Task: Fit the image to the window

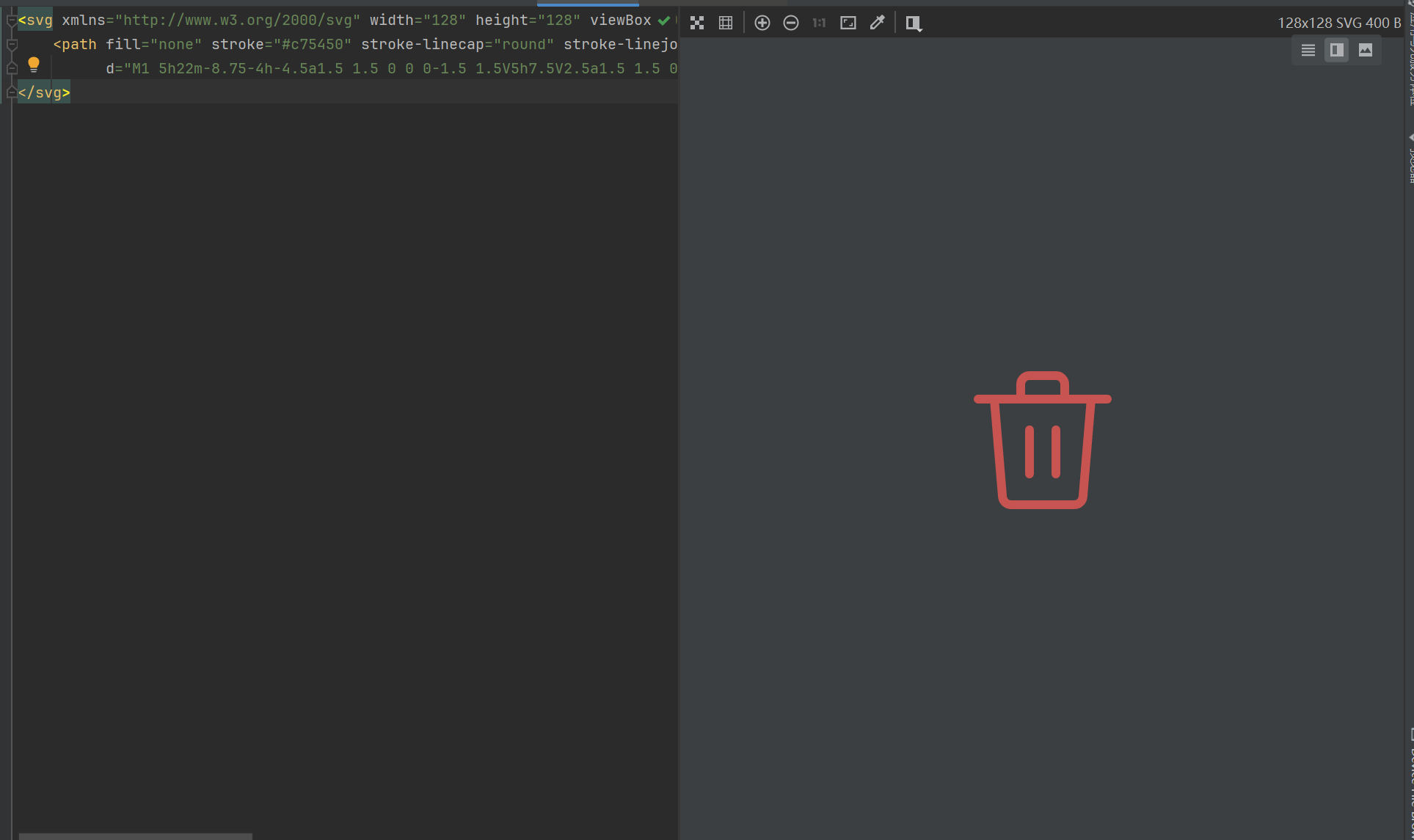Action: (848, 23)
